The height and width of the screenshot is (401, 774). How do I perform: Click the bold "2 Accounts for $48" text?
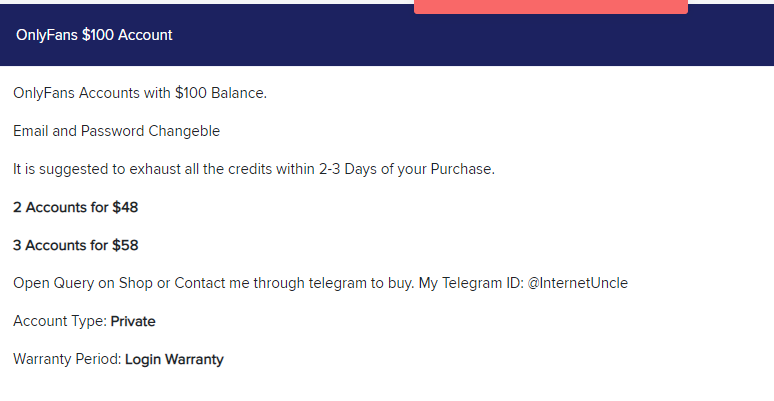[x=76, y=207]
